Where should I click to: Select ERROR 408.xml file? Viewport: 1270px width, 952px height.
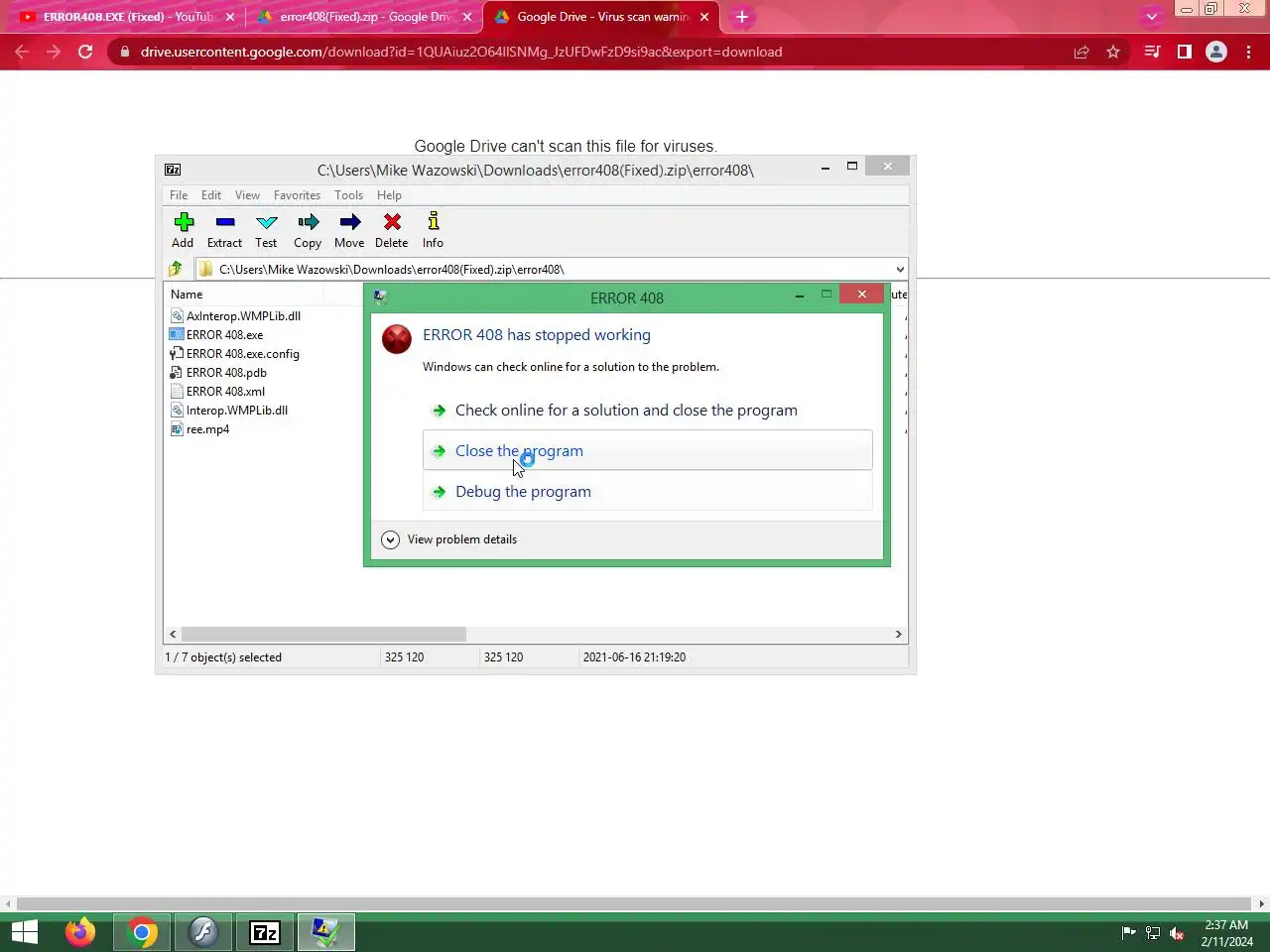[217, 392]
